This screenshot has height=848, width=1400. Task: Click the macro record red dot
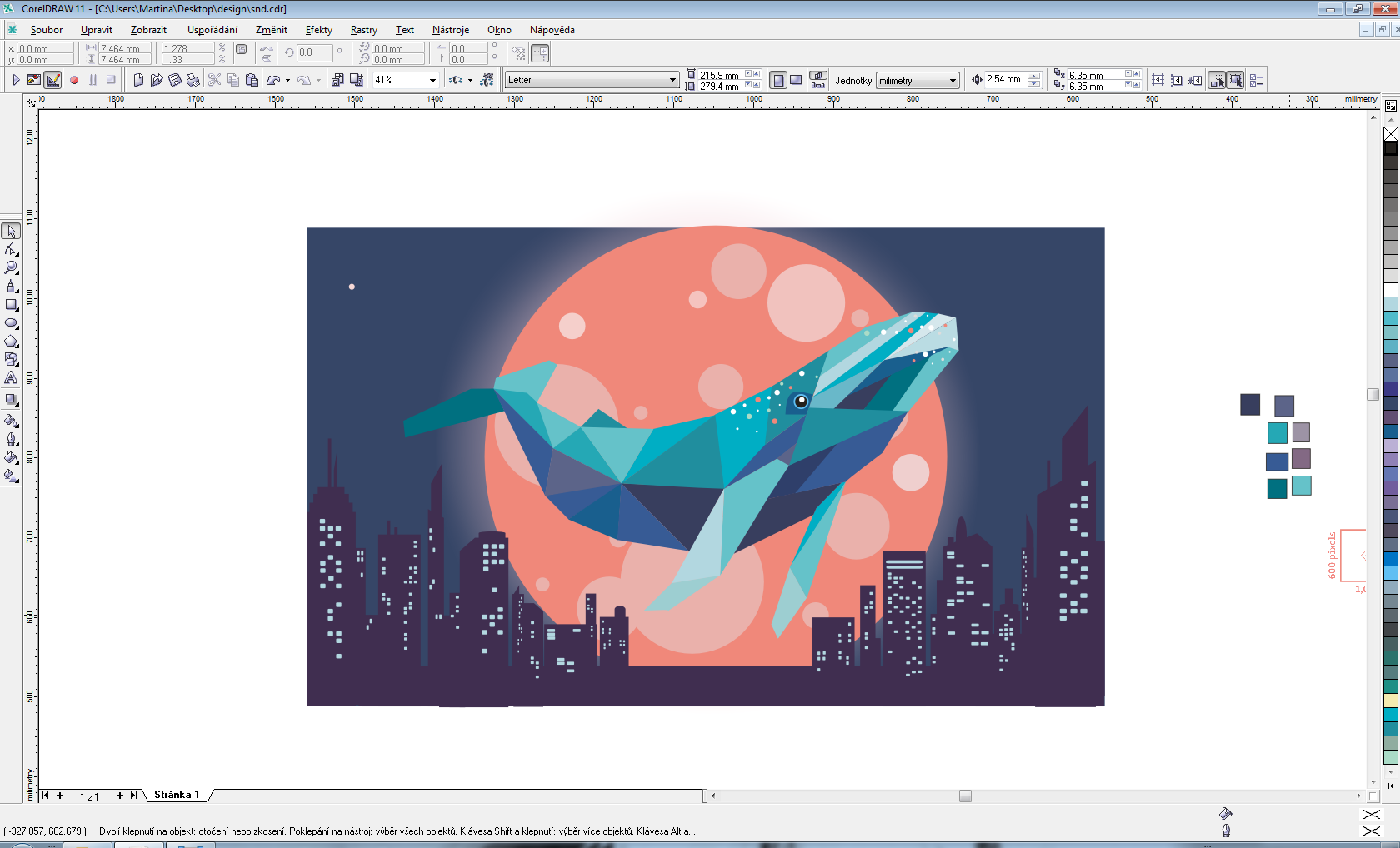pyautogui.click(x=74, y=80)
